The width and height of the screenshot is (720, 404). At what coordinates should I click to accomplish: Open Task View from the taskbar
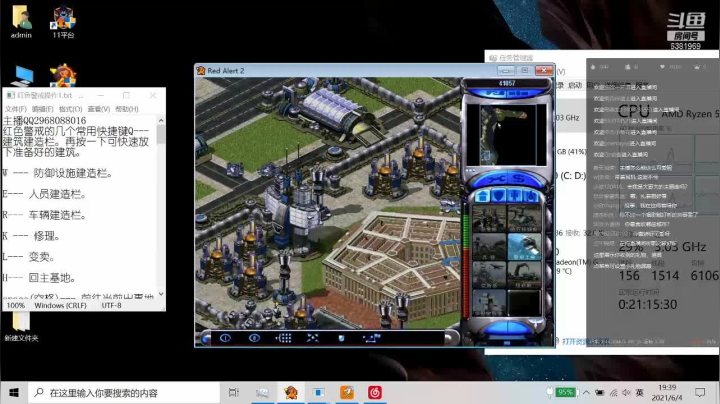(234, 393)
